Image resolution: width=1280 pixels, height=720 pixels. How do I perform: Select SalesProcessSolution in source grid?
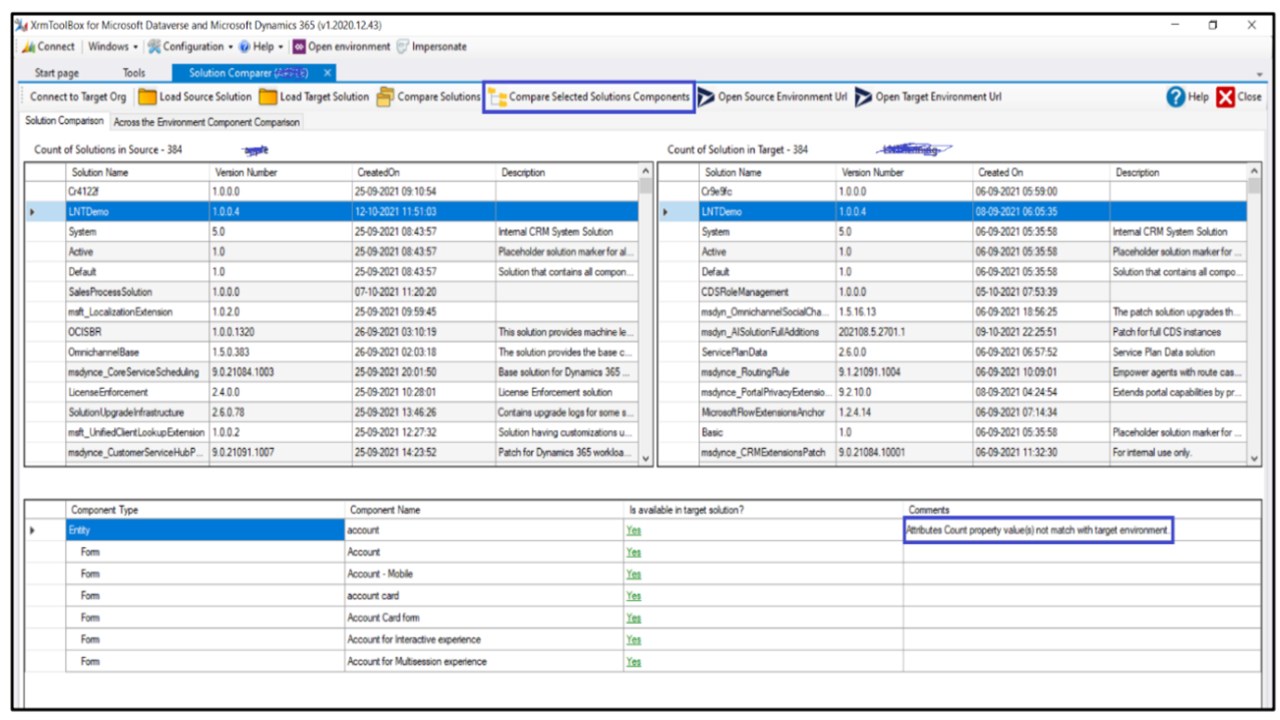tap(331, 292)
